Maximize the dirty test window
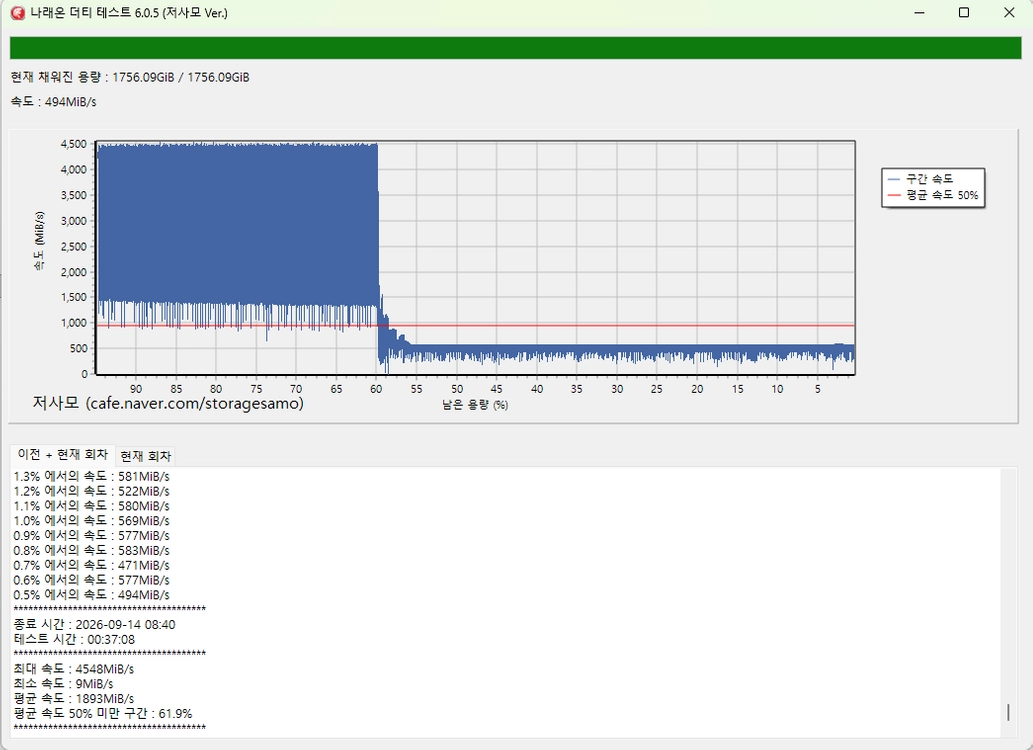Image resolution: width=1033 pixels, height=750 pixels. [964, 13]
